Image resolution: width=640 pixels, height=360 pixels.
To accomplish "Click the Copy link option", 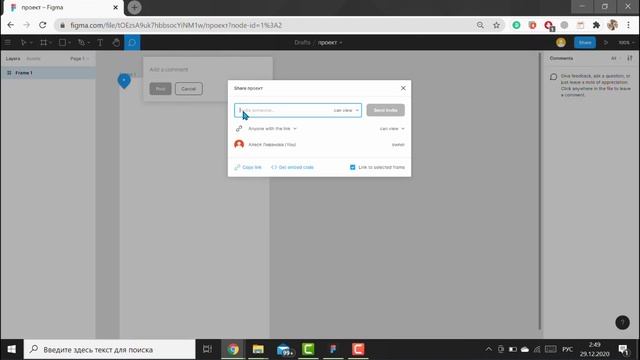I will [x=248, y=167].
